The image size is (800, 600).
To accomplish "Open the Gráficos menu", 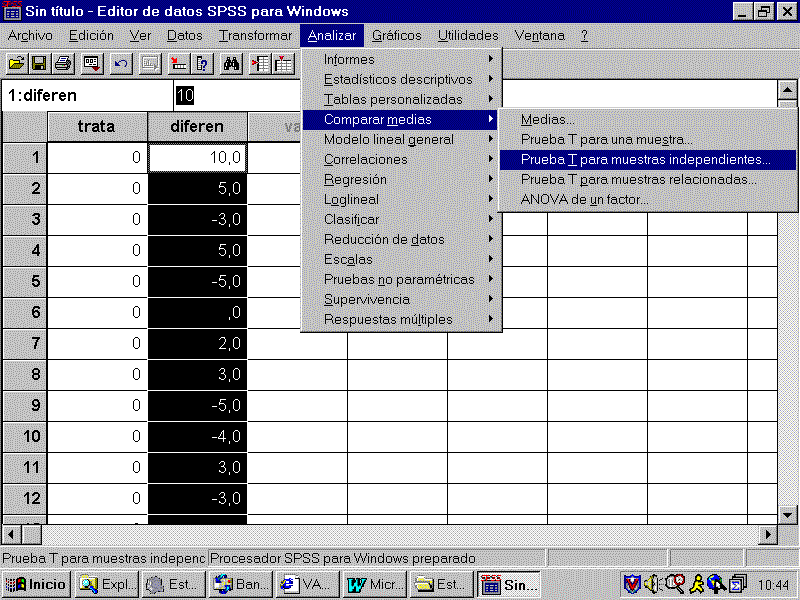I will tap(396, 36).
